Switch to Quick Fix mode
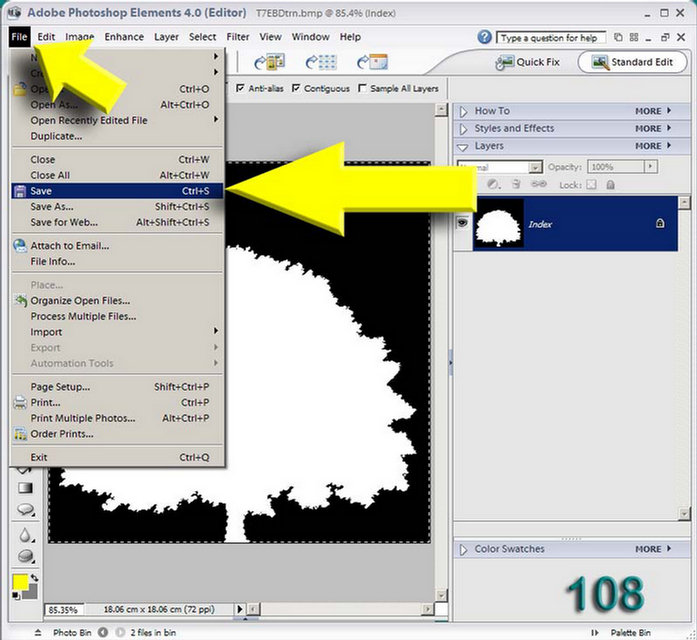Image resolution: width=697 pixels, height=640 pixels. tap(528, 62)
